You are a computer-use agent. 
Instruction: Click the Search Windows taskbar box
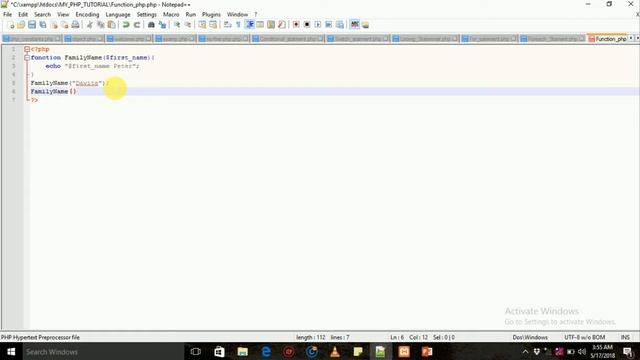coord(102,351)
